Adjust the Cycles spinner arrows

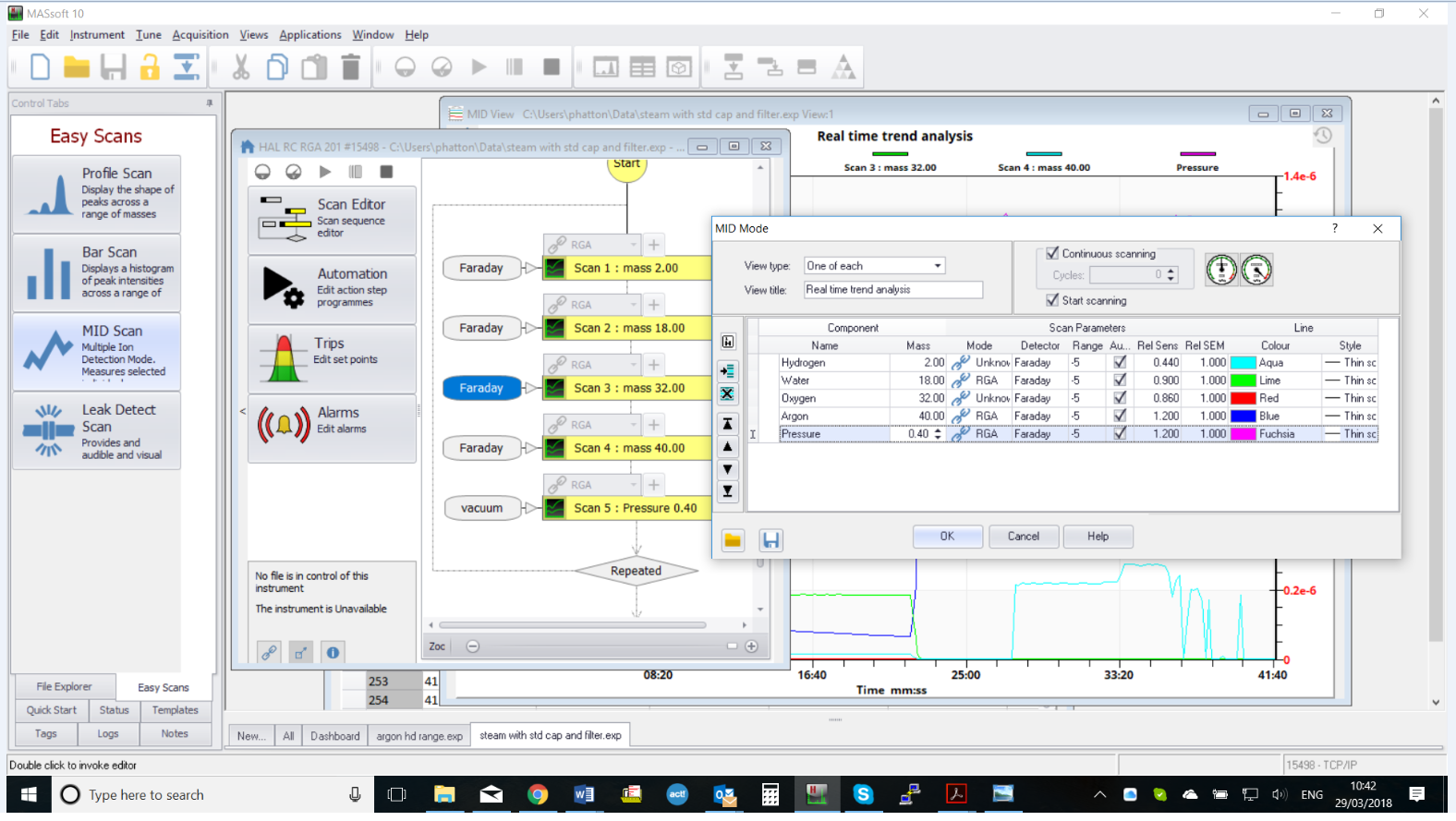point(1171,275)
